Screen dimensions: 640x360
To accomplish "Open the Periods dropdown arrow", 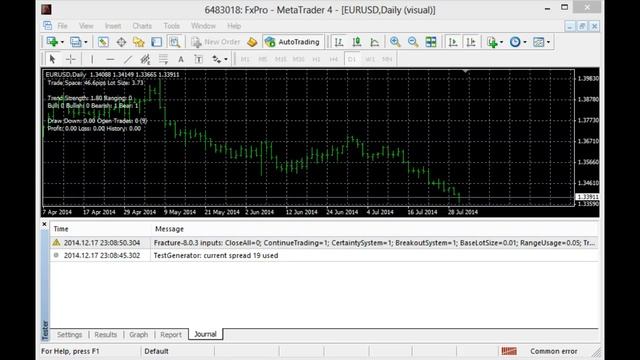I will pos(525,42).
